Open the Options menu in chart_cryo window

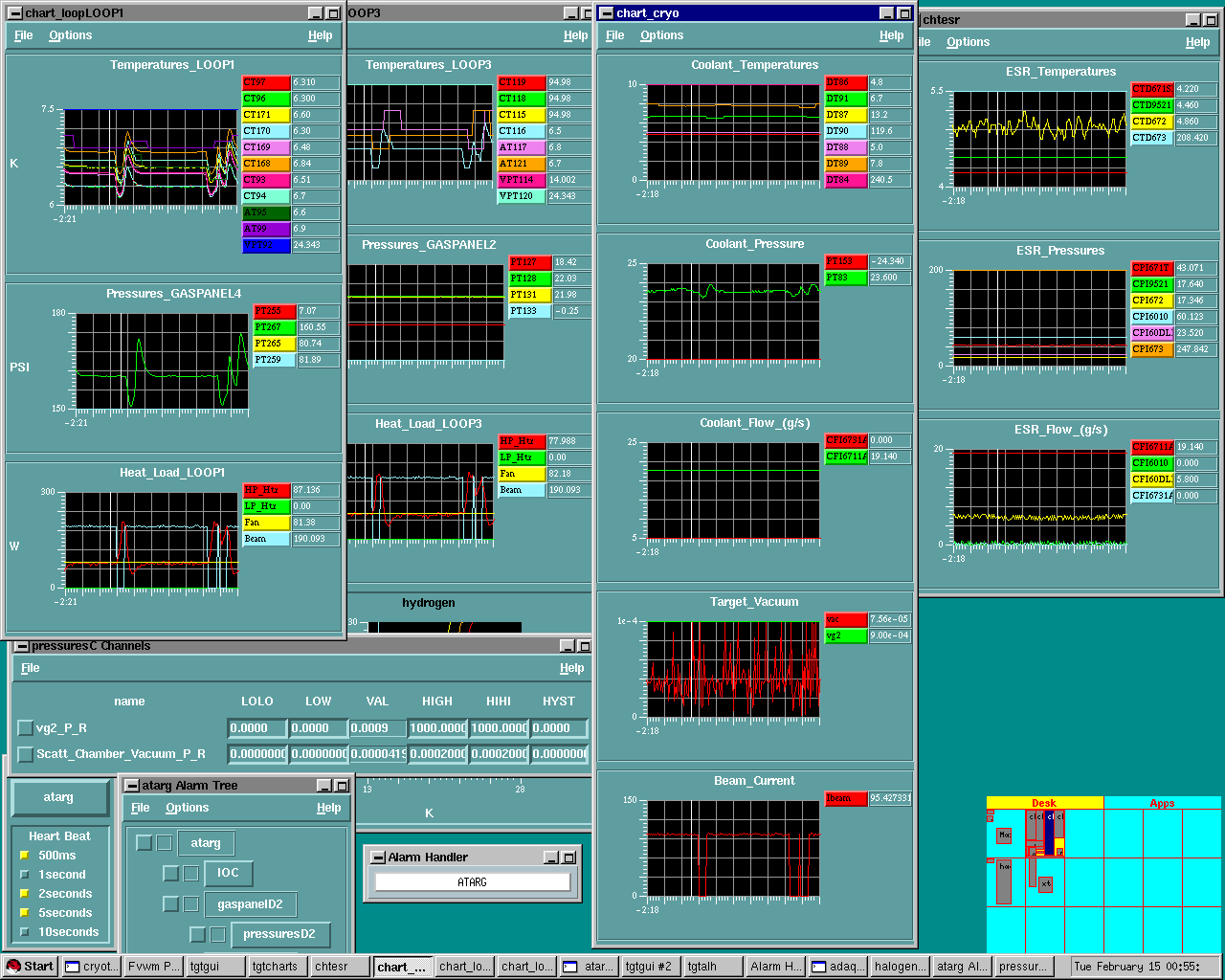[x=661, y=35]
